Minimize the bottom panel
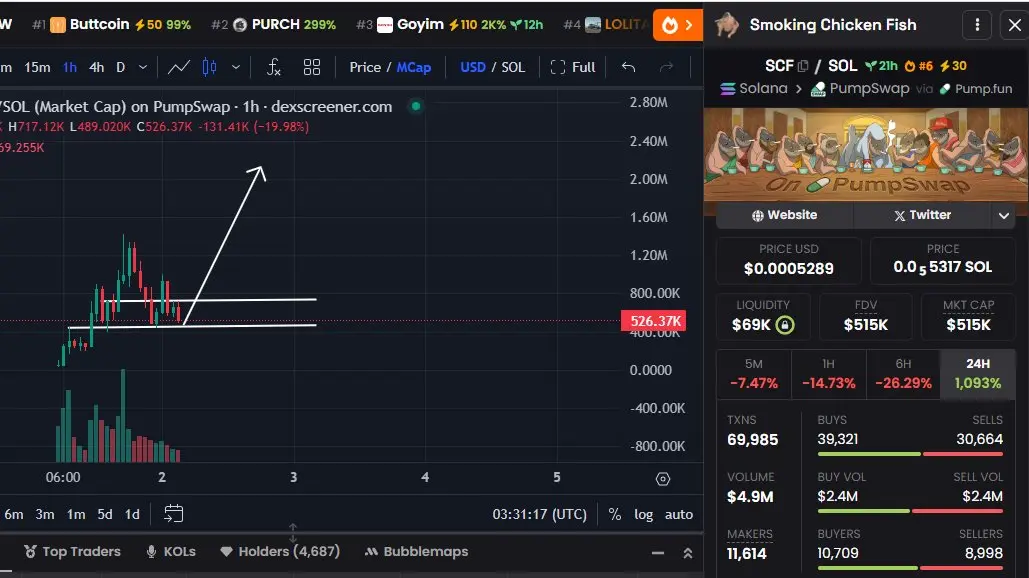The height and width of the screenshot is (578, 1029). point(658,553)
